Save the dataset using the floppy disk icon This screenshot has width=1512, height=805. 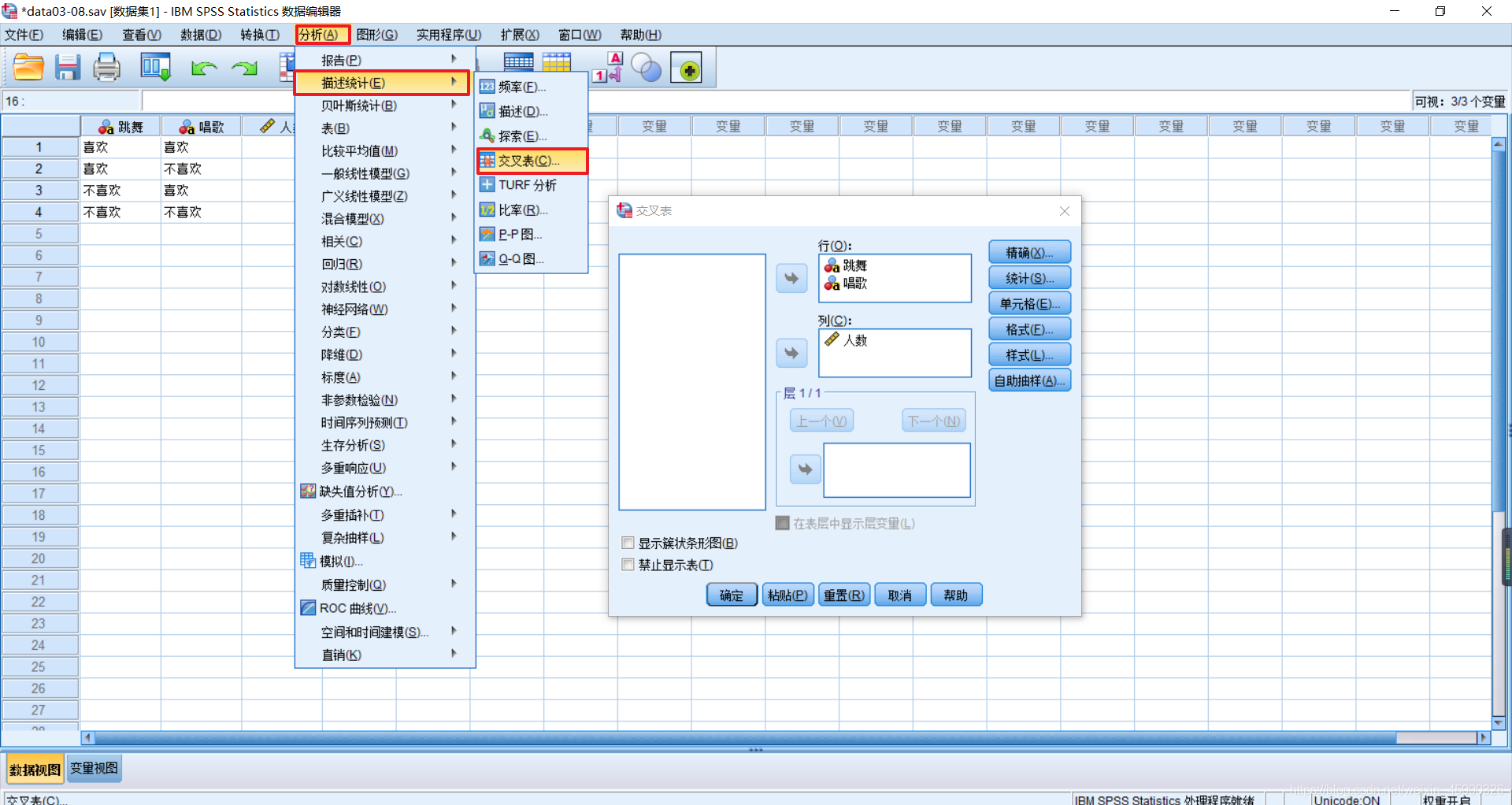(x=68, y=68)
